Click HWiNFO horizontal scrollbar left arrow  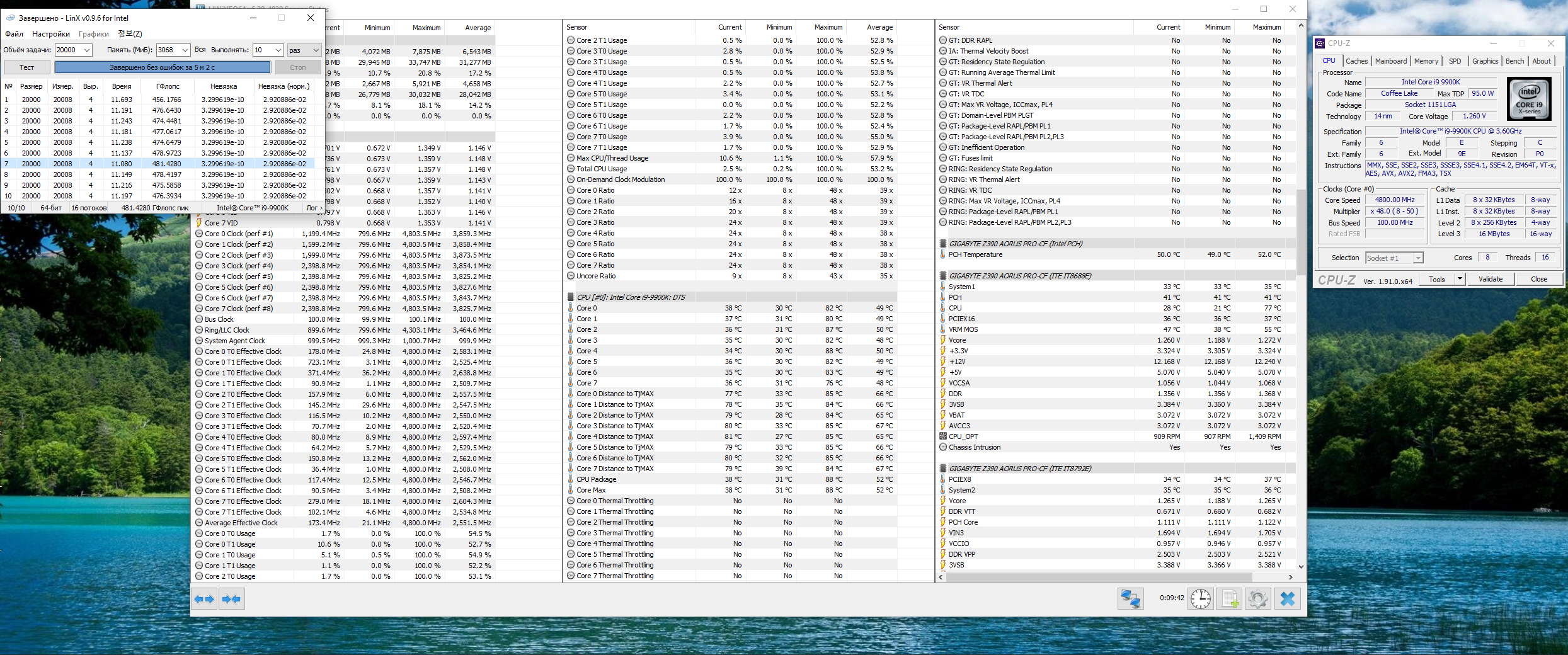(941, 577)
